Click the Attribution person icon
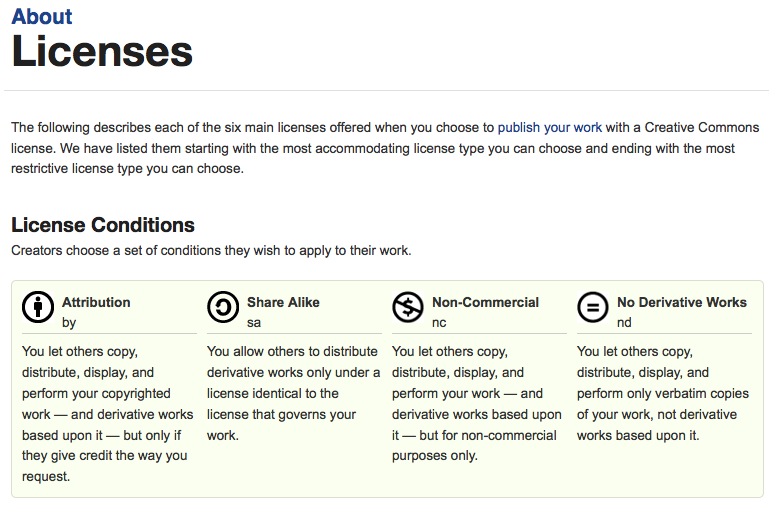Viewport: 778px width, 518px height. [38, 309]
